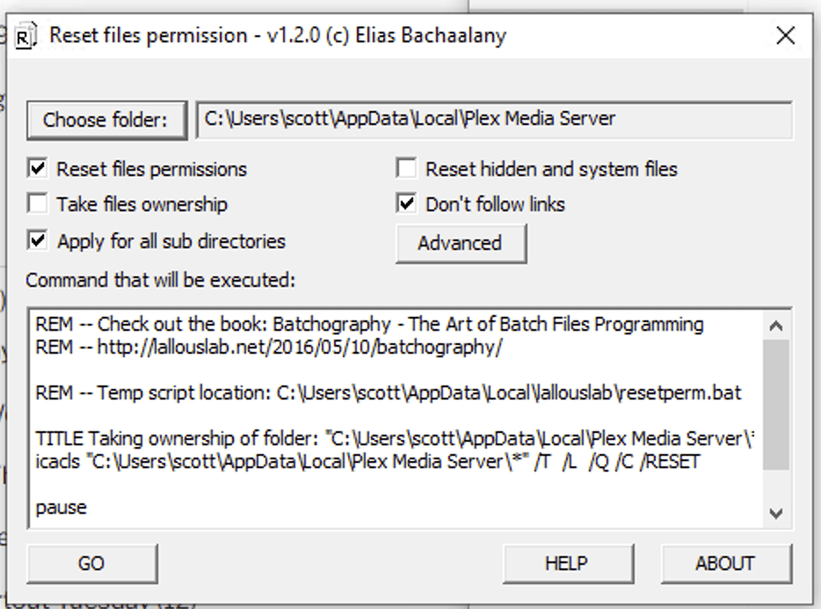
Task: Click scrollbar down arrow in command box
Action: (776, 513)
